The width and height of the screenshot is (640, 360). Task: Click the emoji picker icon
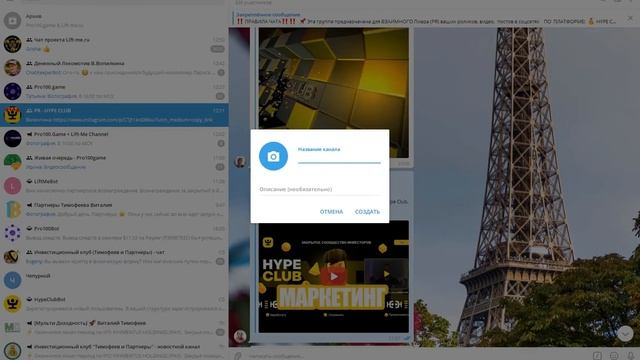click(x=614, y=356)
